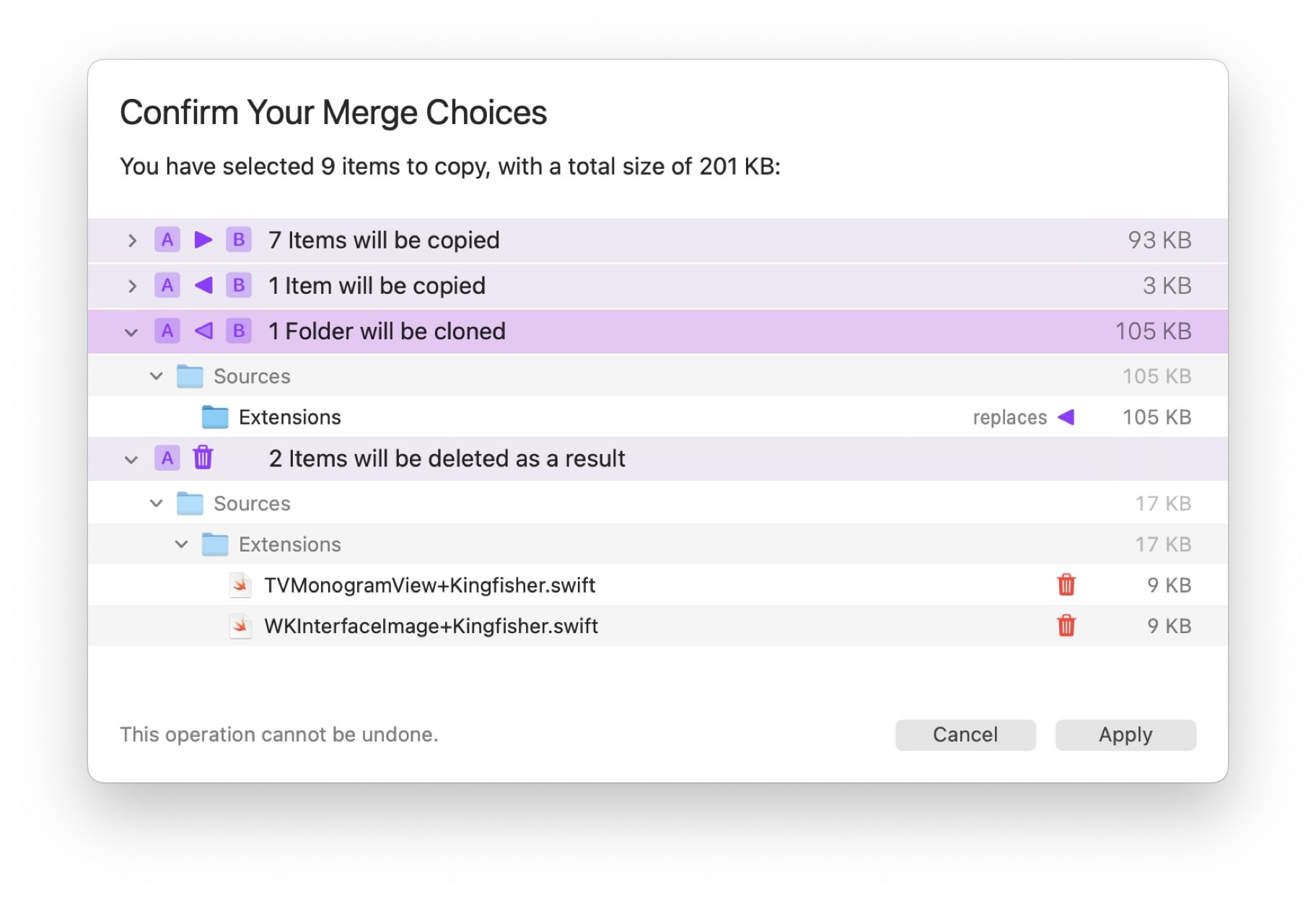Click red trash icon next to TVMonogramView+Kingfisher.swift
1316x898 pixels.
[x=1067, y=585]
